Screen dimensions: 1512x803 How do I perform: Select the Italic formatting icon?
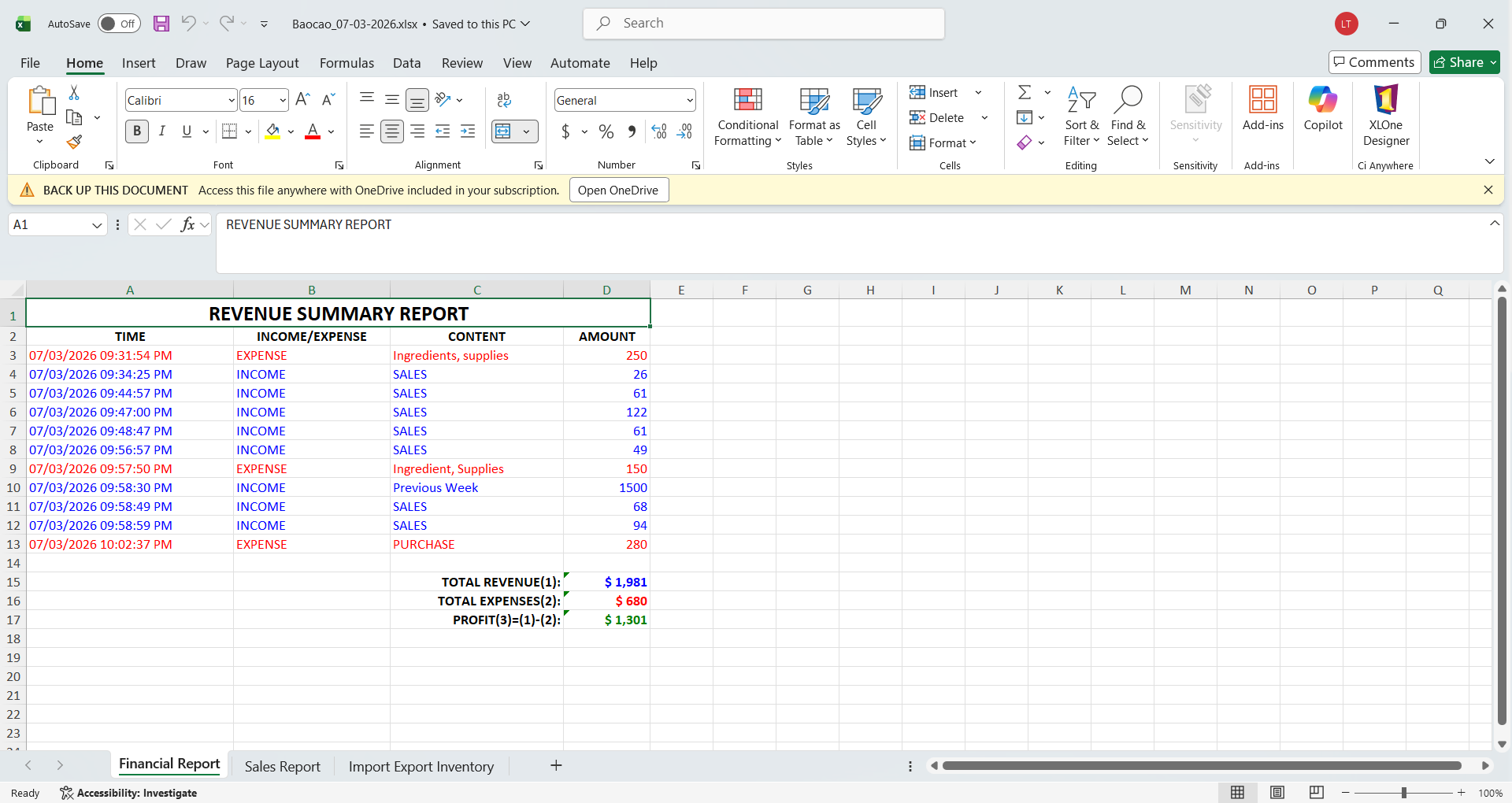point(162,131)
